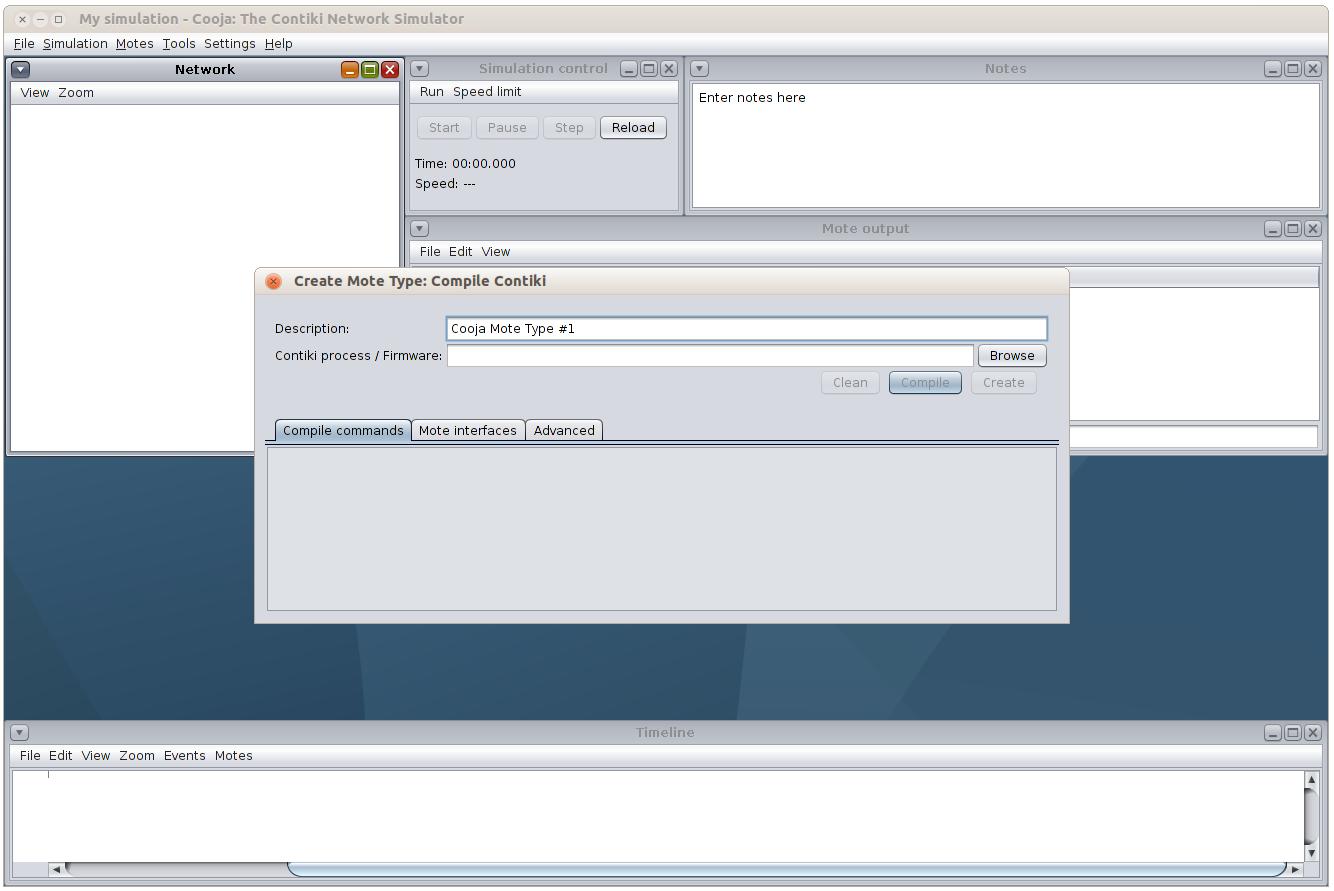Focus the Contiki process / Firmware field

710,356
